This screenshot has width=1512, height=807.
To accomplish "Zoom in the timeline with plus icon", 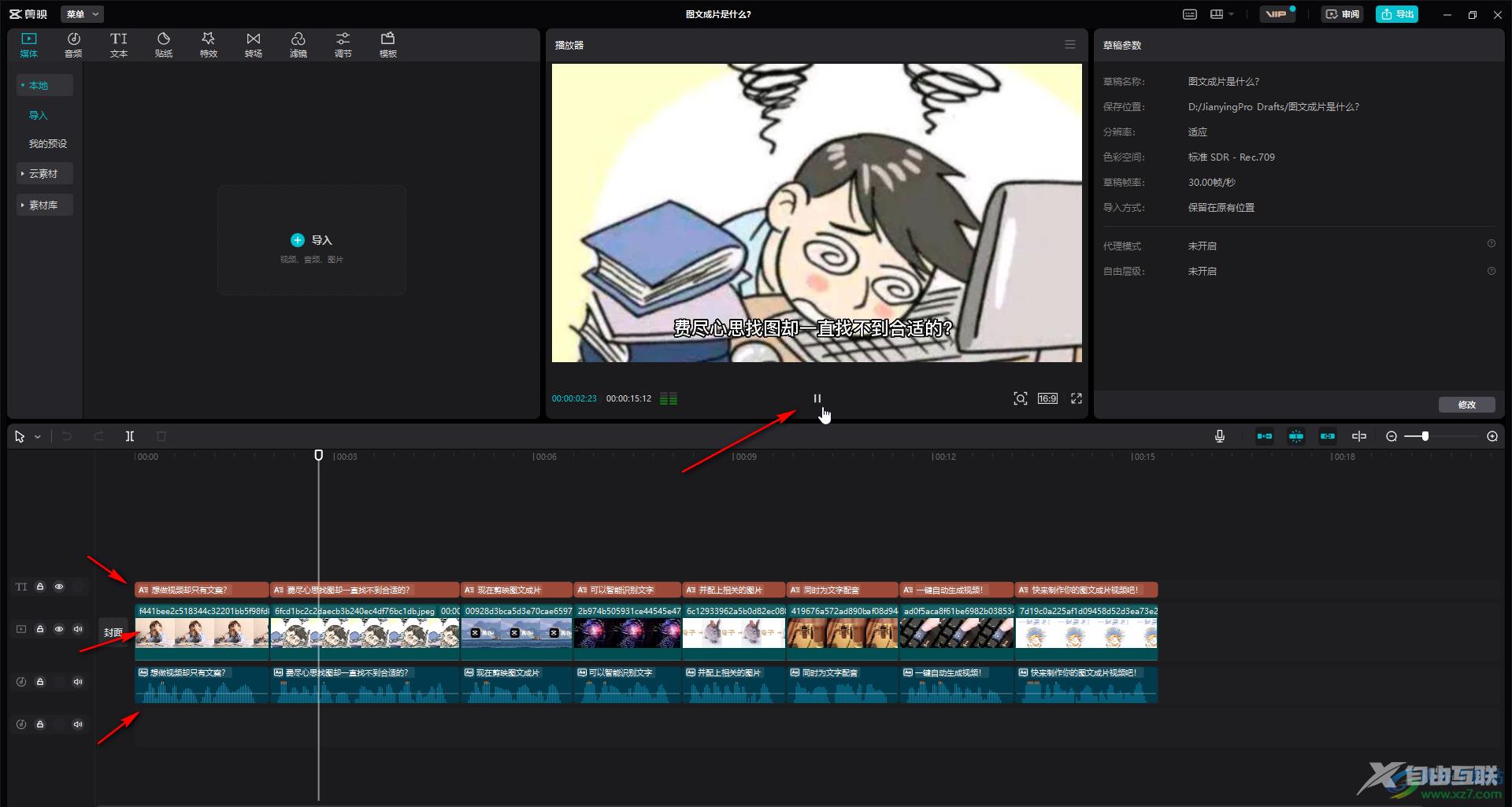I will pyautogui.click(x=1492, y=436).
